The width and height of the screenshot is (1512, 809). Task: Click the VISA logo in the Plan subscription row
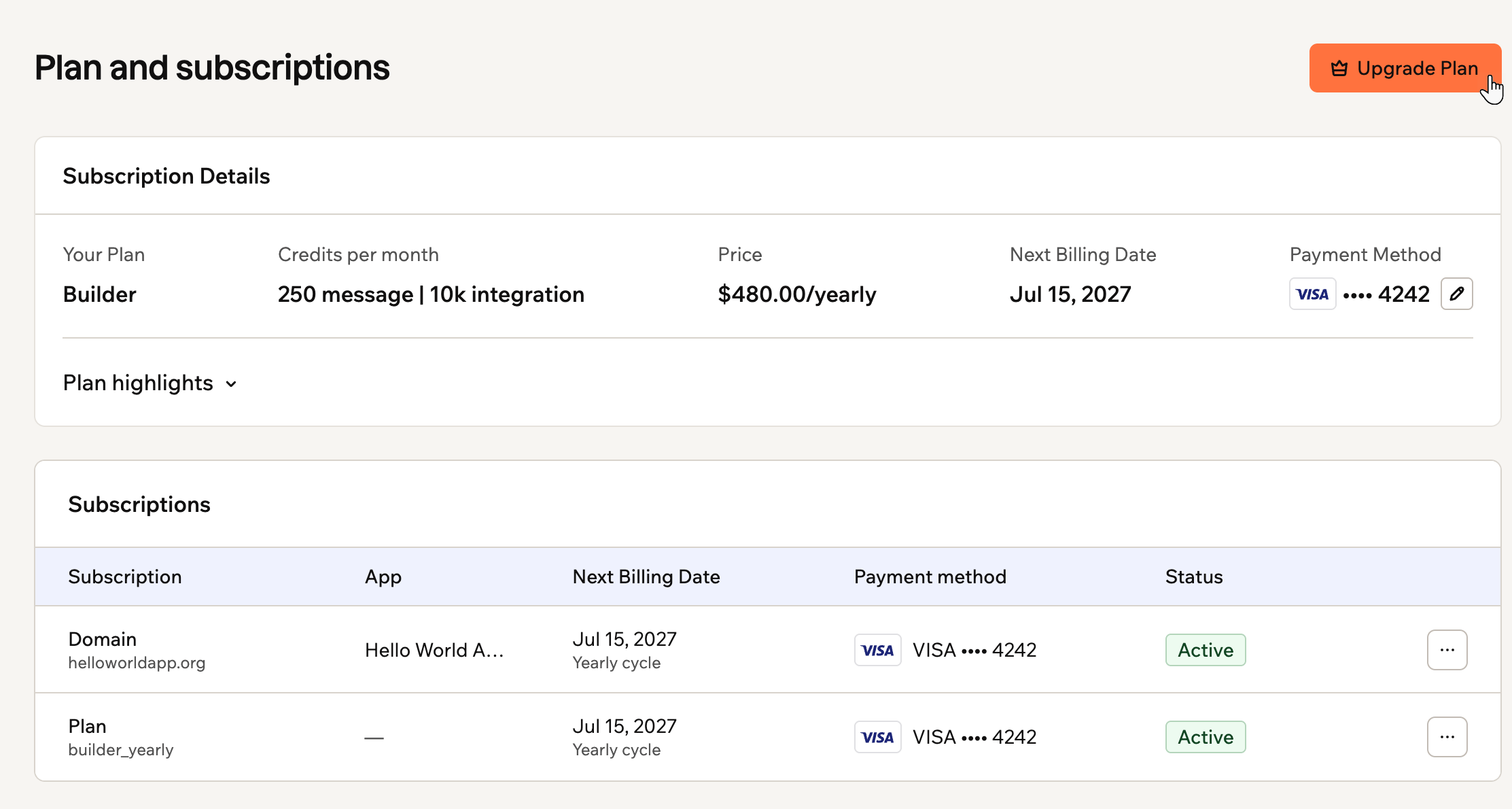click(x=877, y=737)
